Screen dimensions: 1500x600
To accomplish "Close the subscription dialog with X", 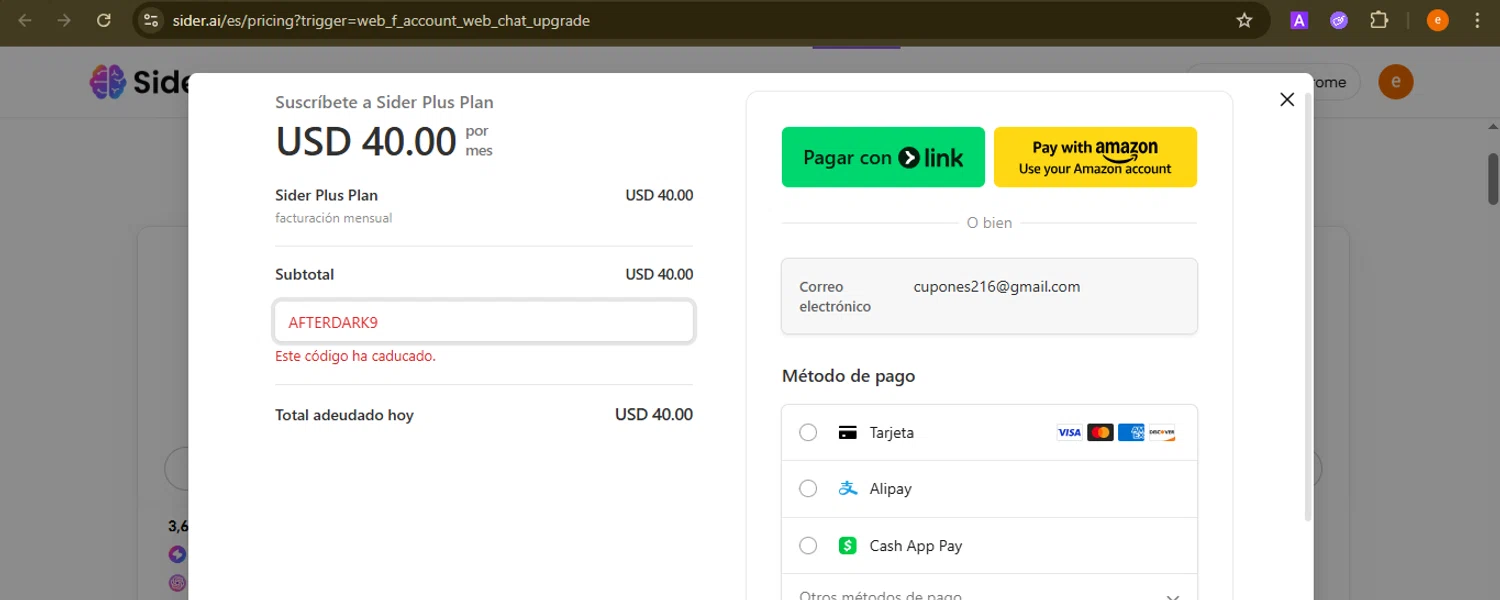I will (1287, 99).
